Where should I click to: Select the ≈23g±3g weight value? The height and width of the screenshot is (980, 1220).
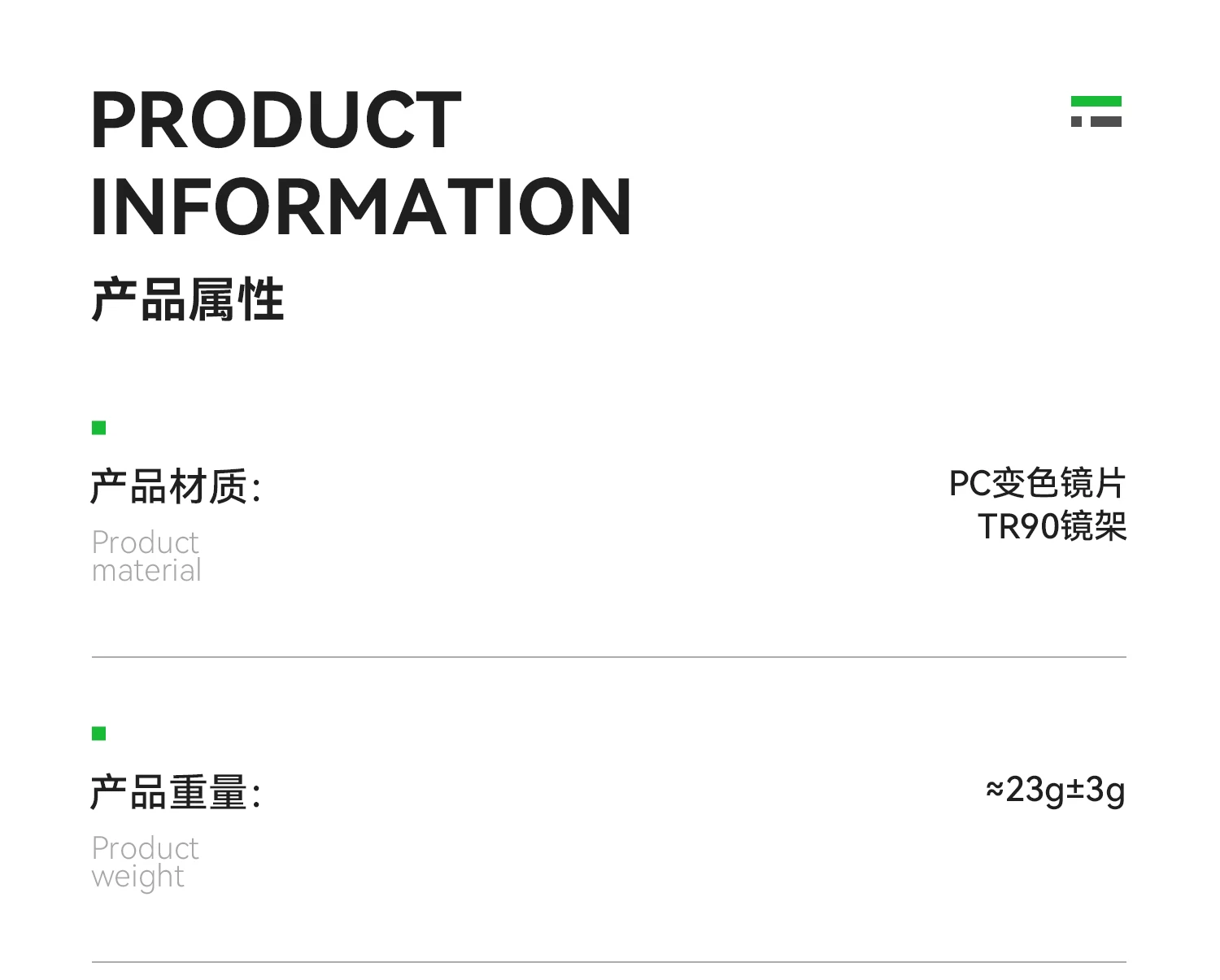click(x=1055, y=790)
